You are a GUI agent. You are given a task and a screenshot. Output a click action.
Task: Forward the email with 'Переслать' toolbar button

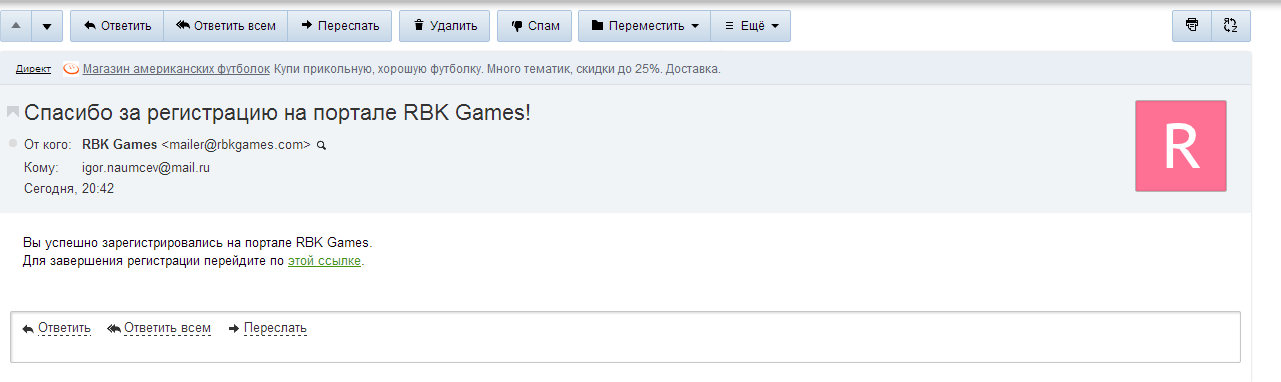click(339, 26)
